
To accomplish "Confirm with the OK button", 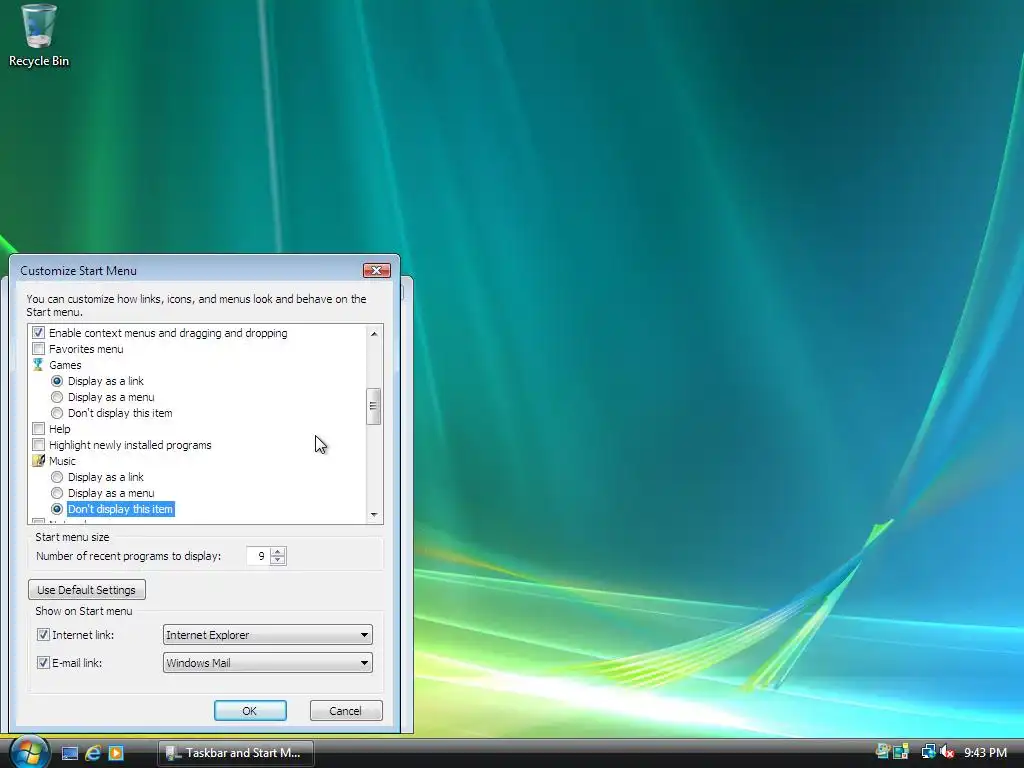I will [x=250, y=711].
